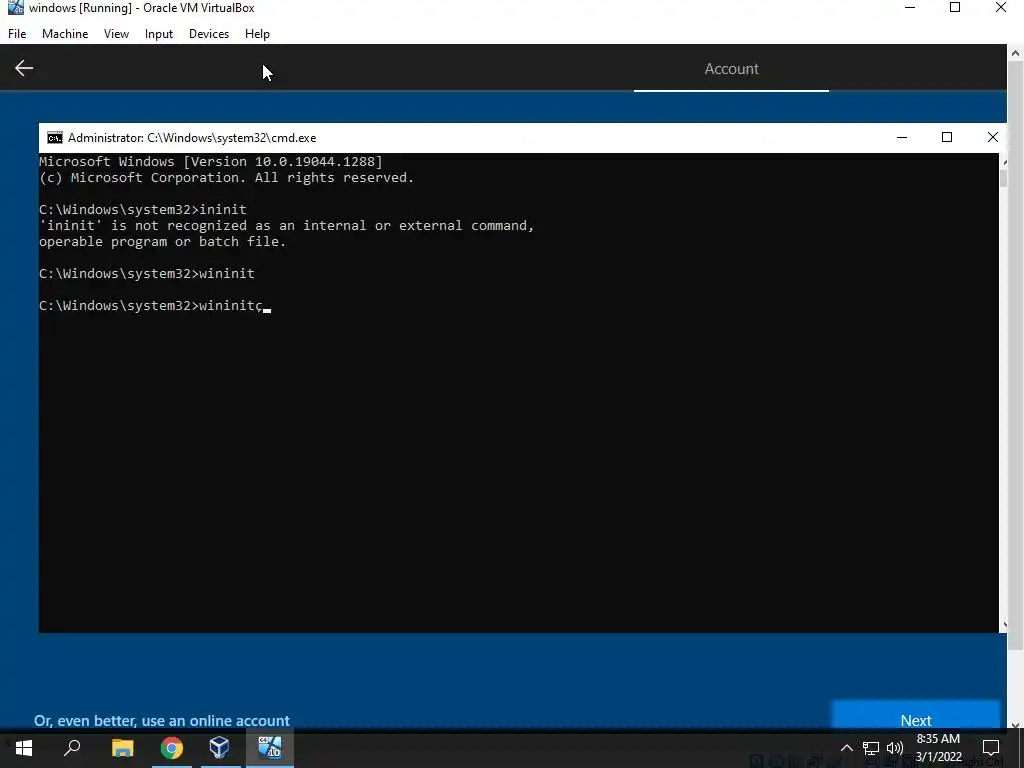Open the notification center icon
The height and width of the screenshot is (768, 1024).
pos(991,748)
